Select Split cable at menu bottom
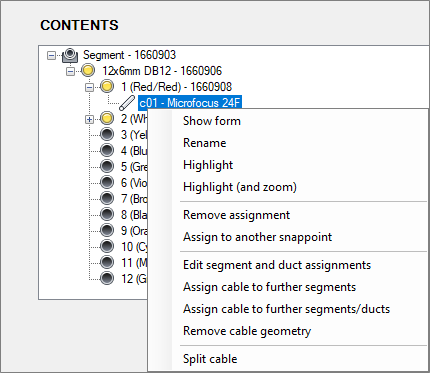 (x=210, y=359)
